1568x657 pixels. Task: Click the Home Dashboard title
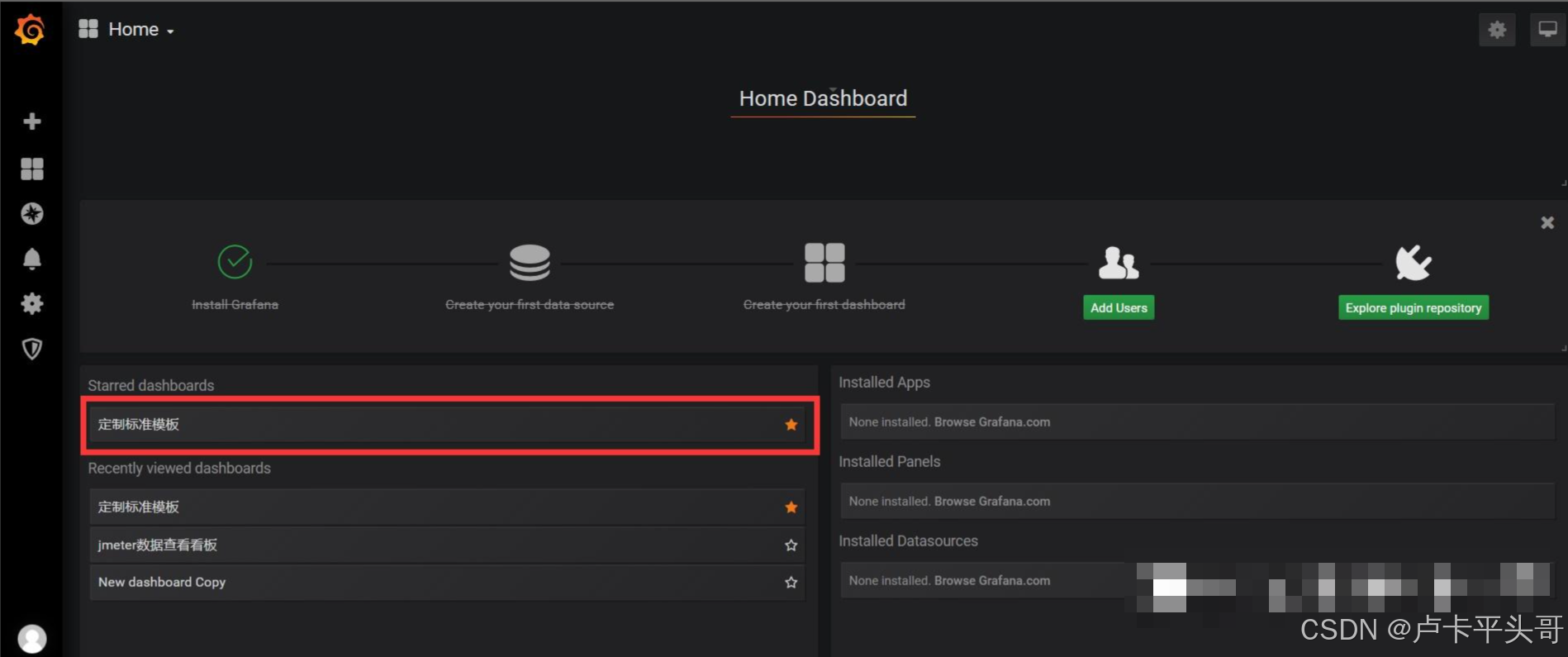(x=823, y=98)
